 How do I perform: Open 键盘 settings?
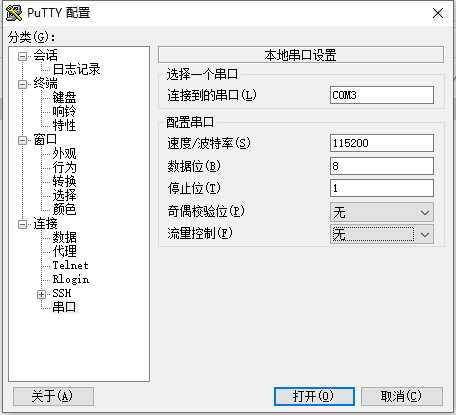64,97
